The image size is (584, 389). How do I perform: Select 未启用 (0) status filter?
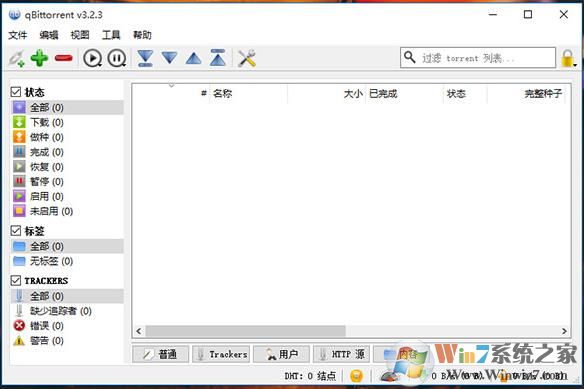[67, 211]
